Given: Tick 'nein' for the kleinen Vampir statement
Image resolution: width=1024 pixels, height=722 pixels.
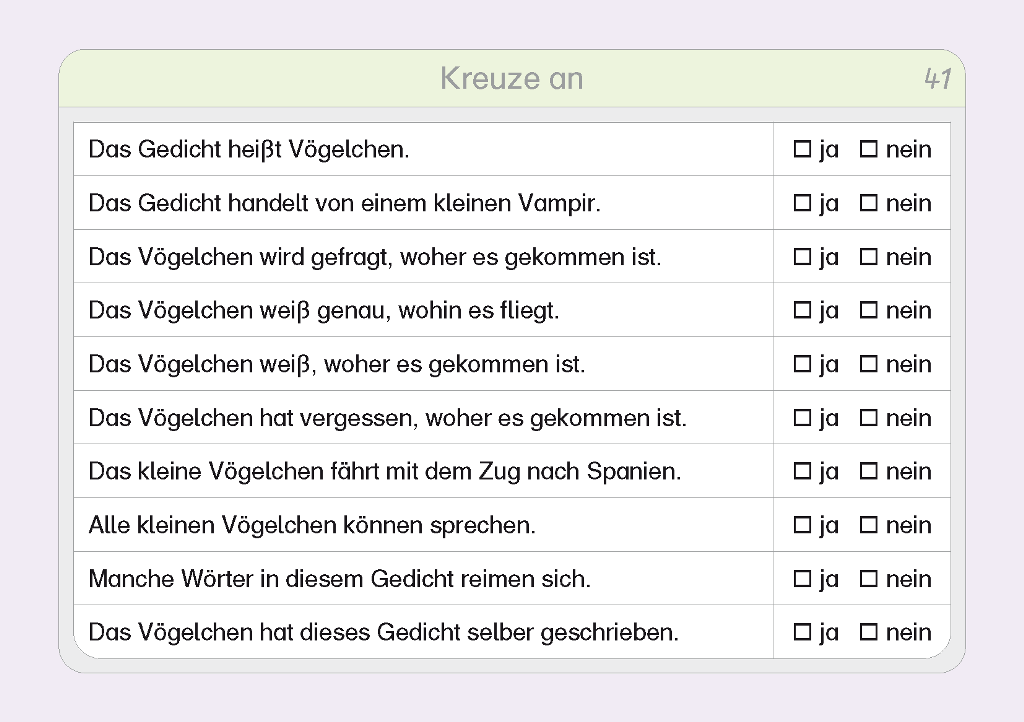Looking at the screenshot, I should tap(868, 204).
